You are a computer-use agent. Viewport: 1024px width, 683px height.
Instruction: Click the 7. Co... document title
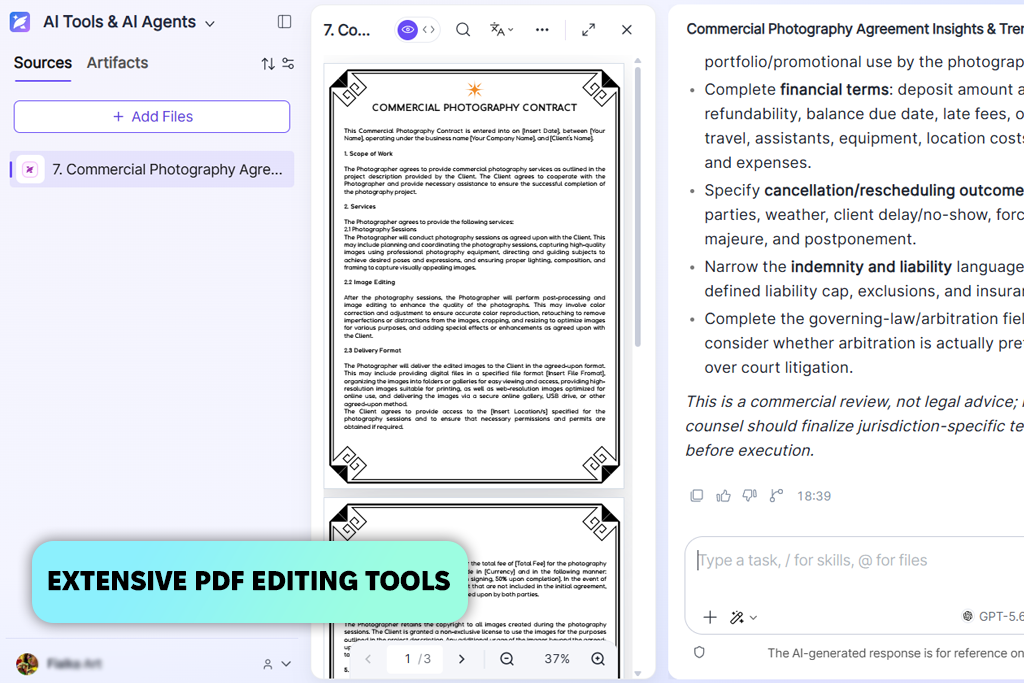click(347, 30)
